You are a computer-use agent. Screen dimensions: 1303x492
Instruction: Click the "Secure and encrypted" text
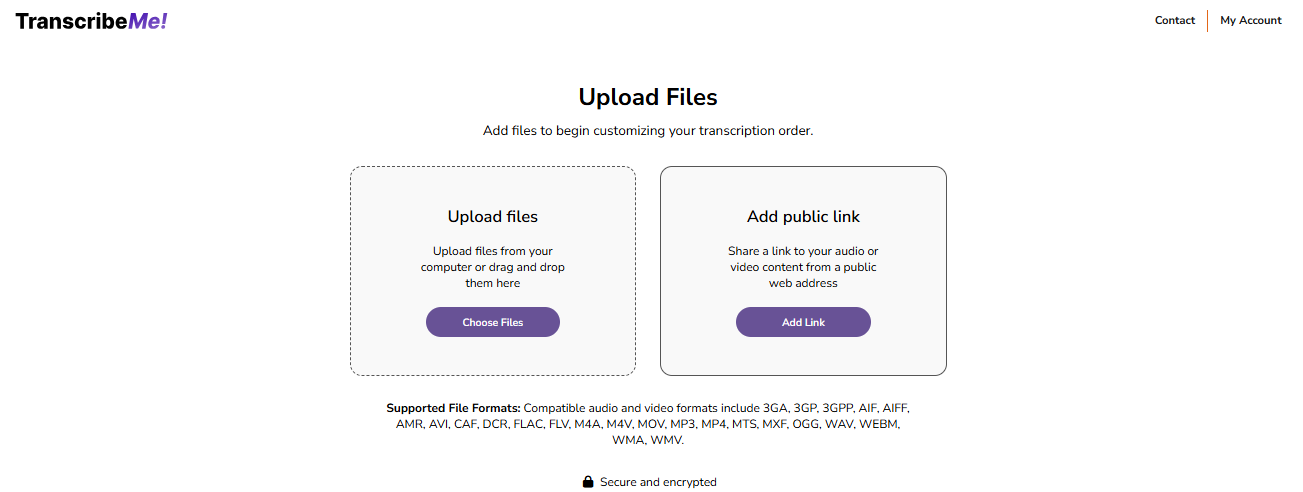coord(658,482)
